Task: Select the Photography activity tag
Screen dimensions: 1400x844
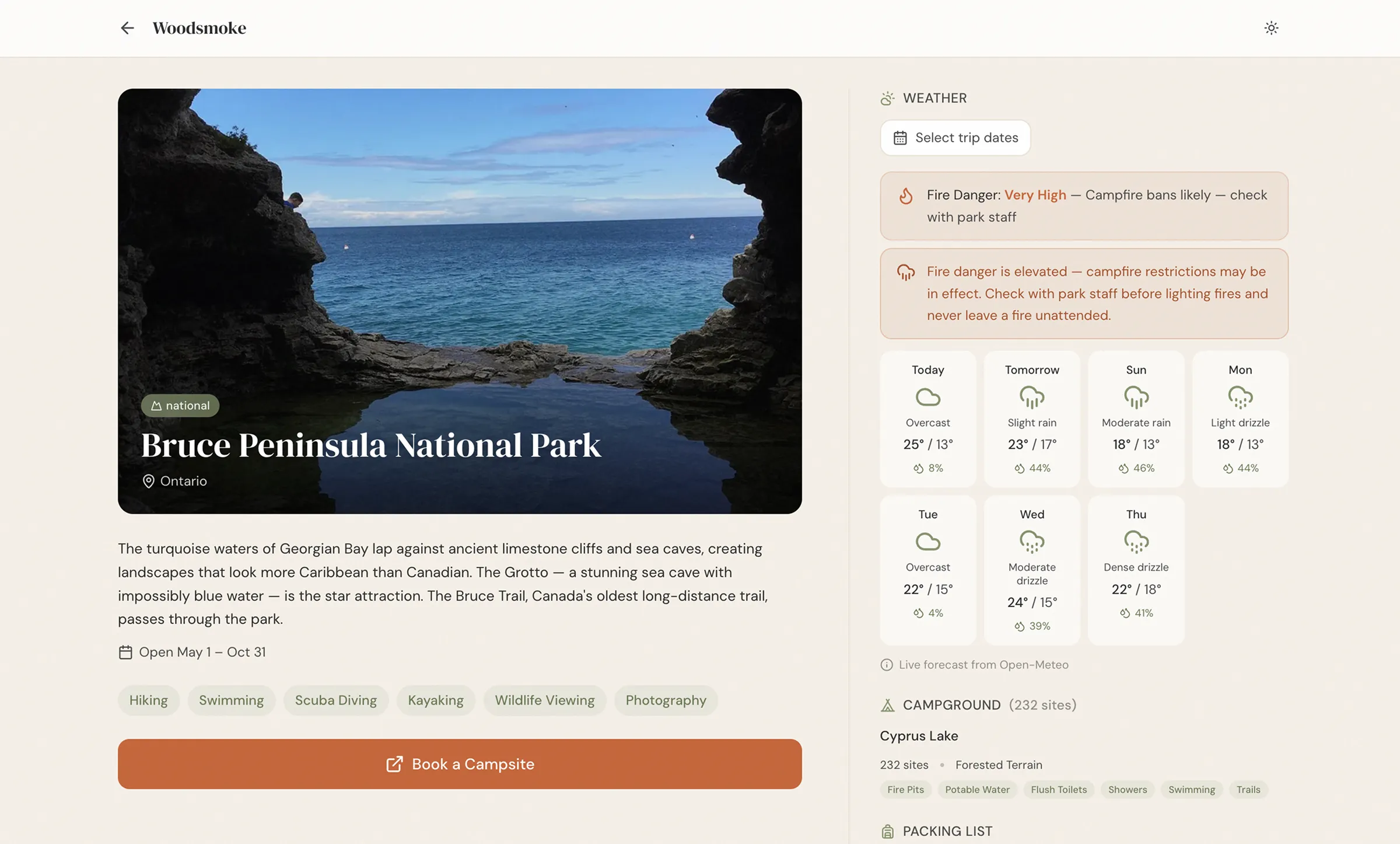Action: point(666,700)
